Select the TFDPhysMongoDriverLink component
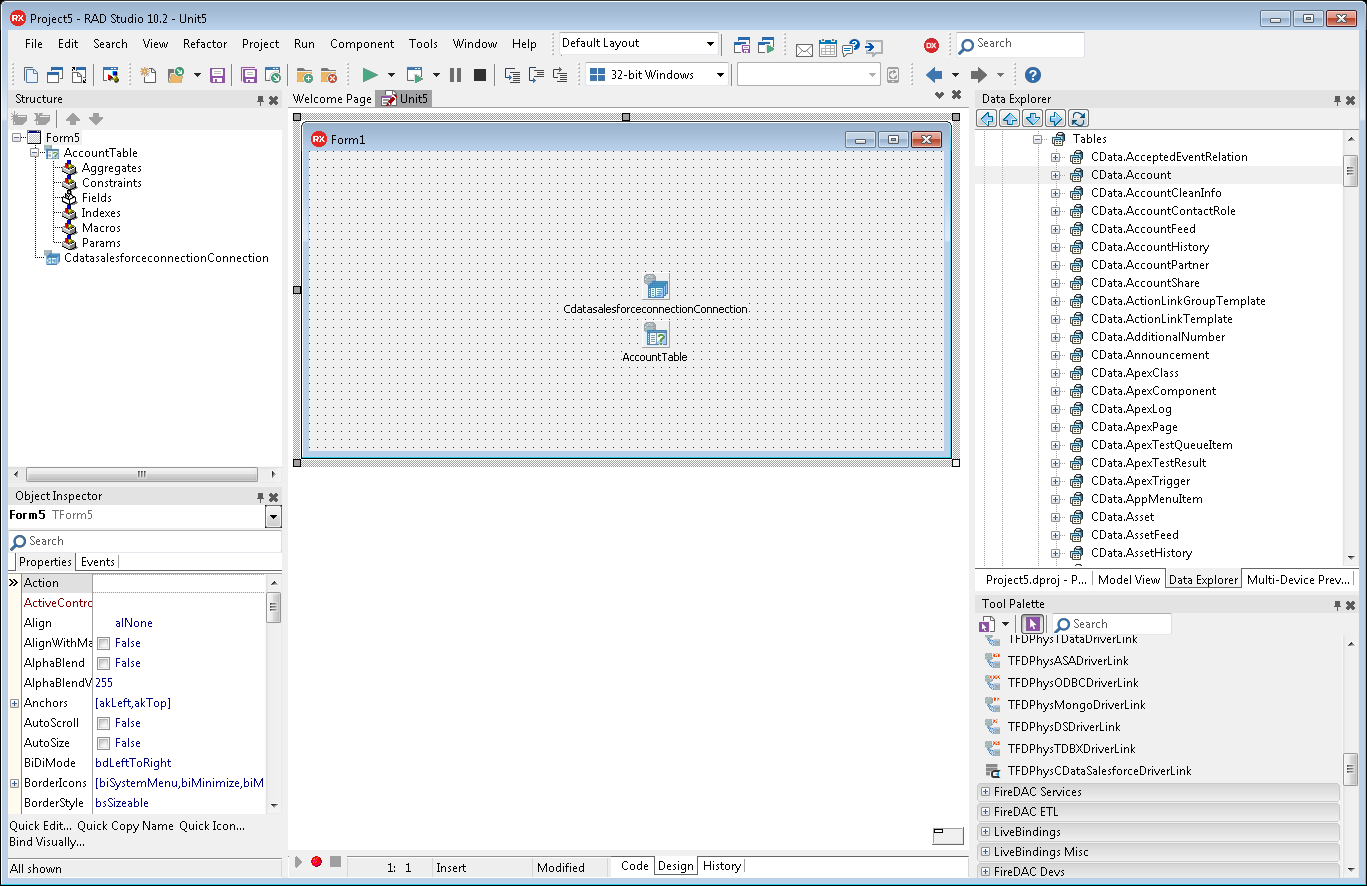The image size is (1367, 886). click(1076, 705)
